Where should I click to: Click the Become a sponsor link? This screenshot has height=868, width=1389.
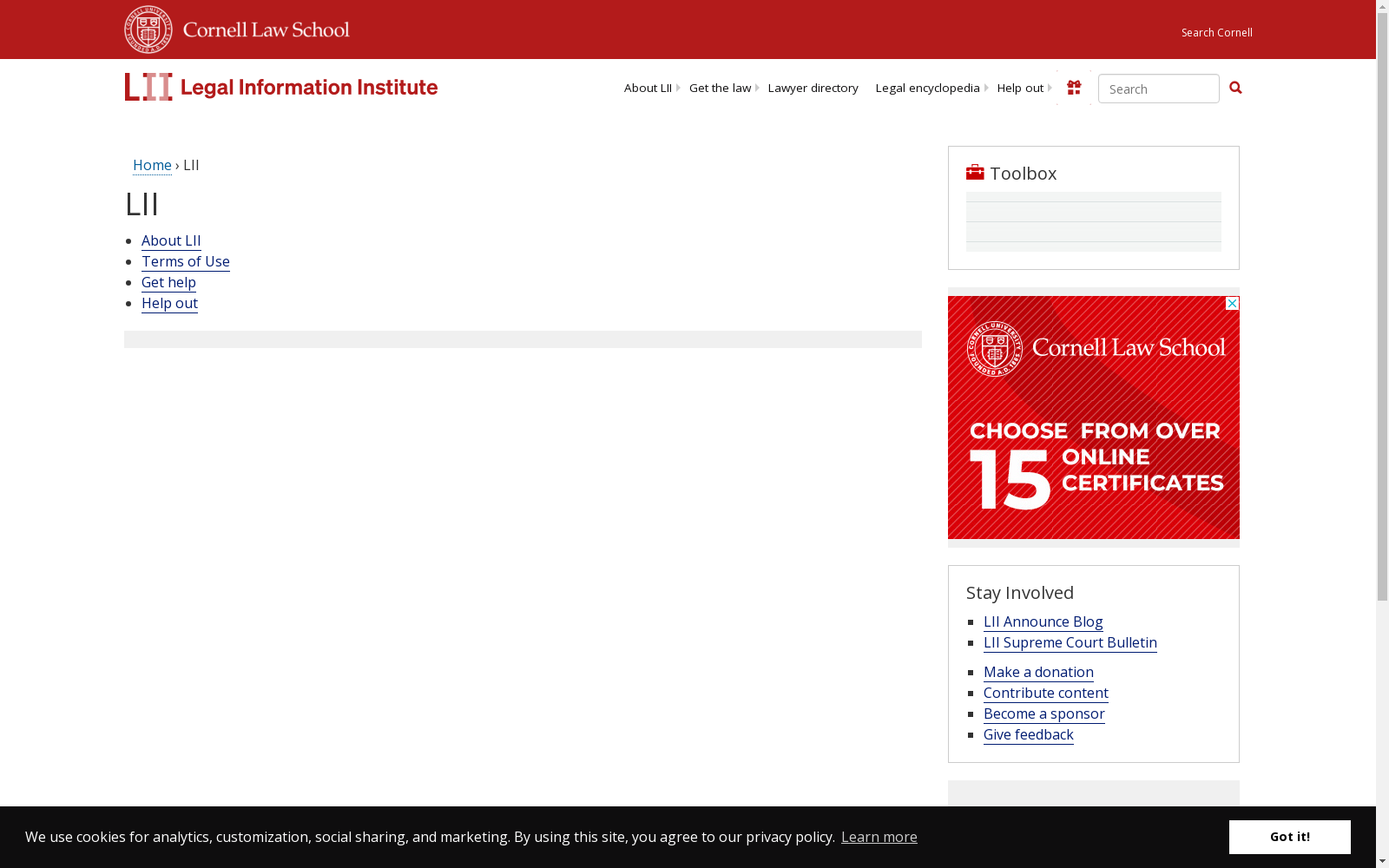[x=1043, y=713]
